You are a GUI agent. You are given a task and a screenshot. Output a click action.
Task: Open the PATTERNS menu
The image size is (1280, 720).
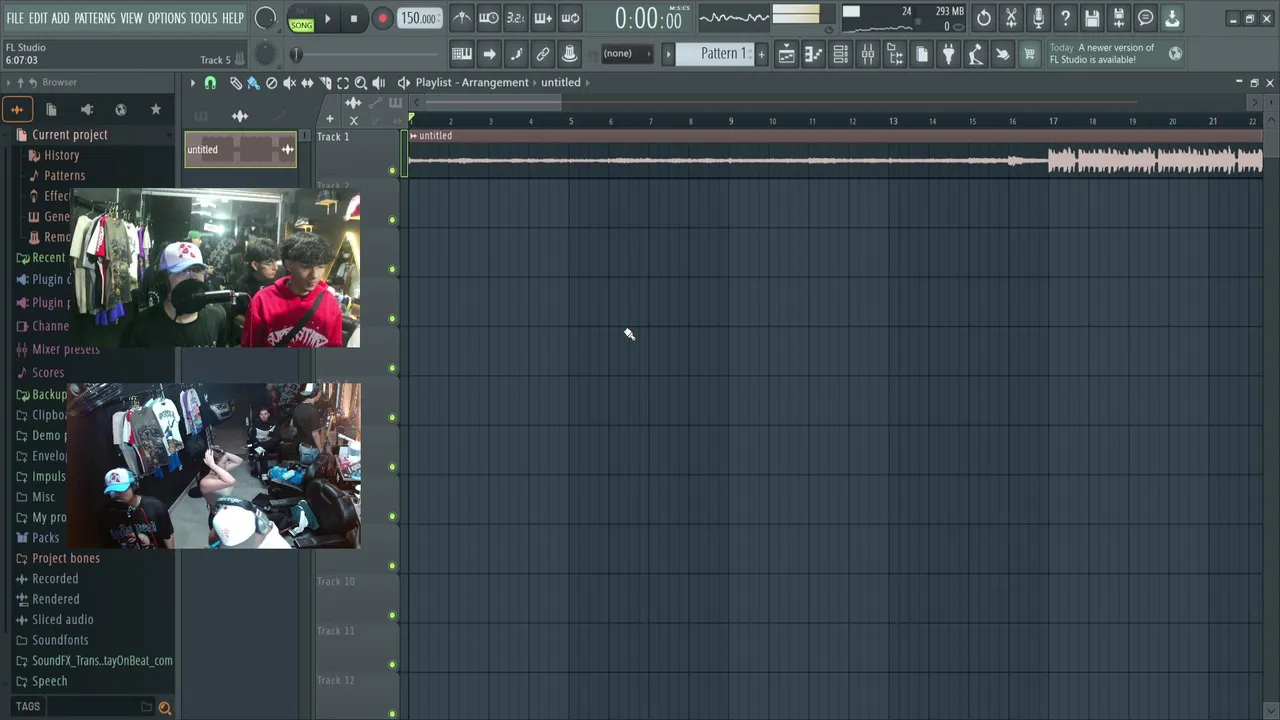tap(95, 18)
